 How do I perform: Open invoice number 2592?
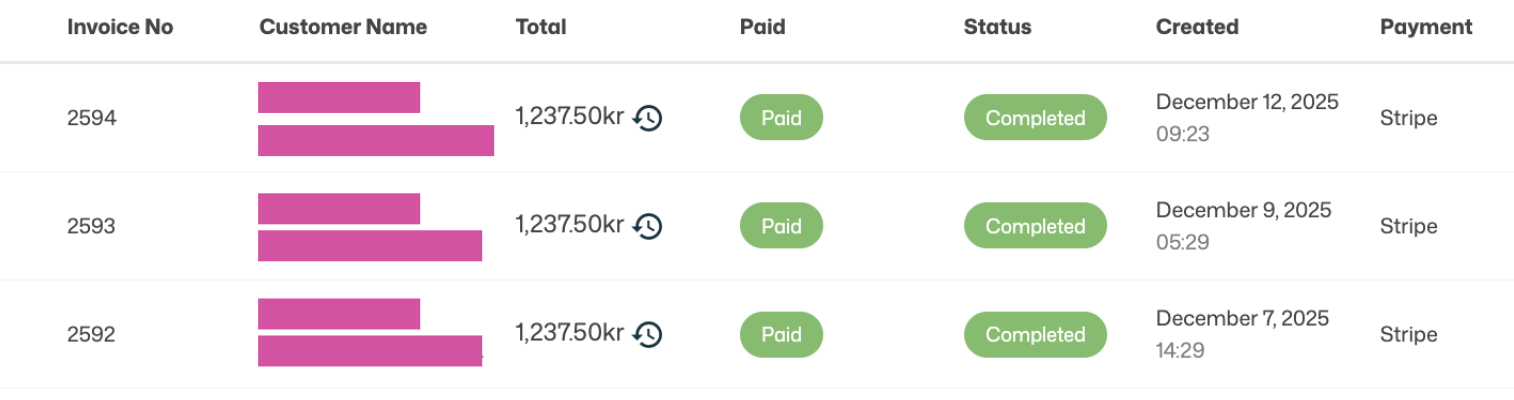click(x=92, y=334)
